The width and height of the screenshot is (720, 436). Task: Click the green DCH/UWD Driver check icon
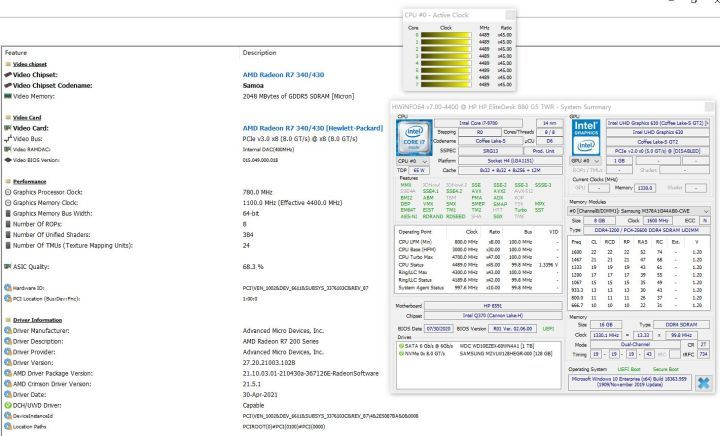(8, 405)
